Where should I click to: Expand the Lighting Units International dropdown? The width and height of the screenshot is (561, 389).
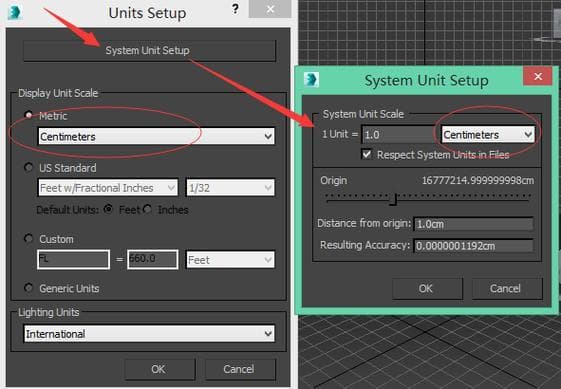[x=149, y=334]
